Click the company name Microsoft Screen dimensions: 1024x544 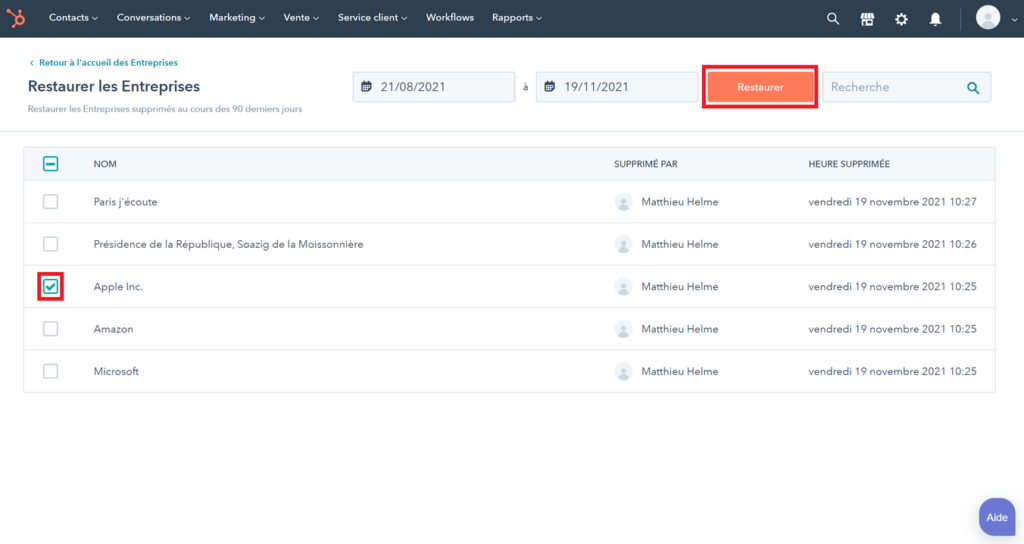(x=116, y=372)
